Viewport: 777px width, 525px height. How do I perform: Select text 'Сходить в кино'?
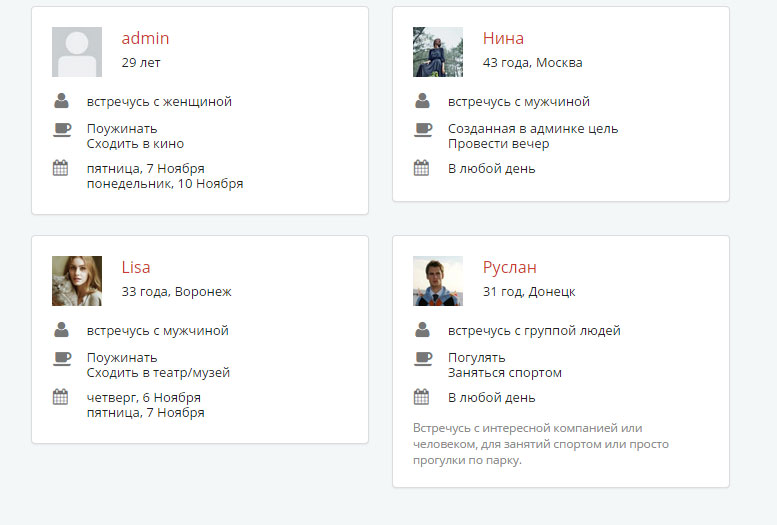click(135, 144)
